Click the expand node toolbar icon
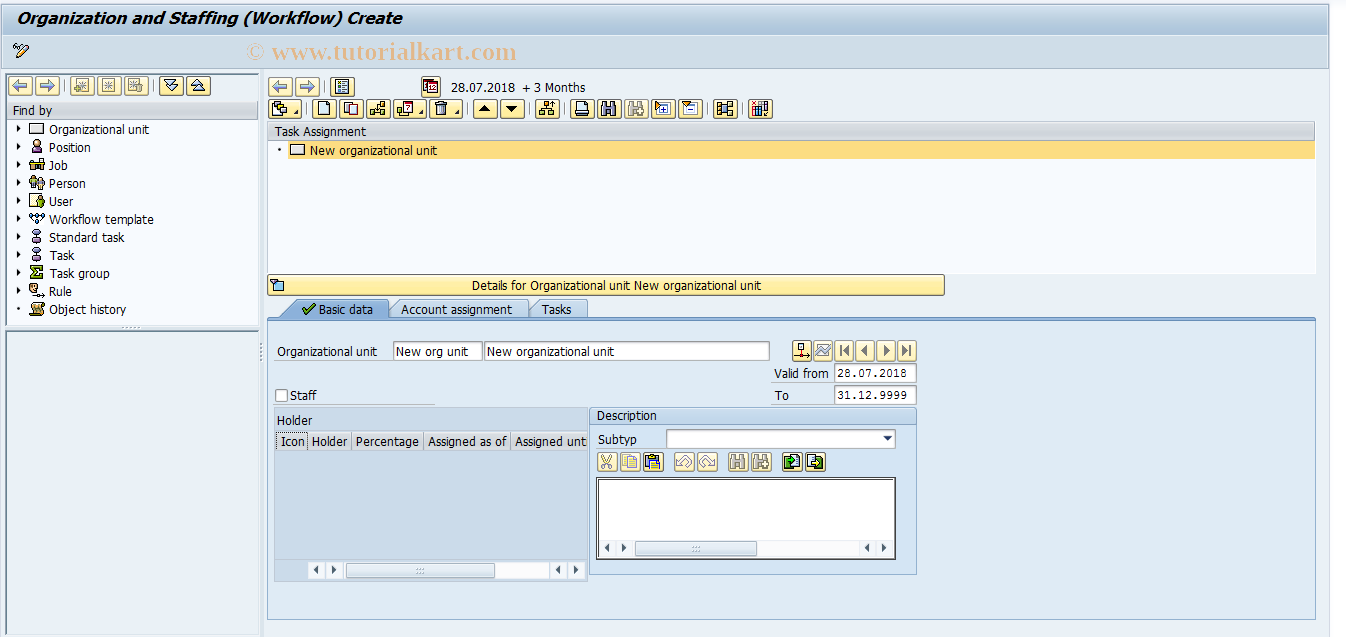The image size is (1346, 637). (664, 109)
